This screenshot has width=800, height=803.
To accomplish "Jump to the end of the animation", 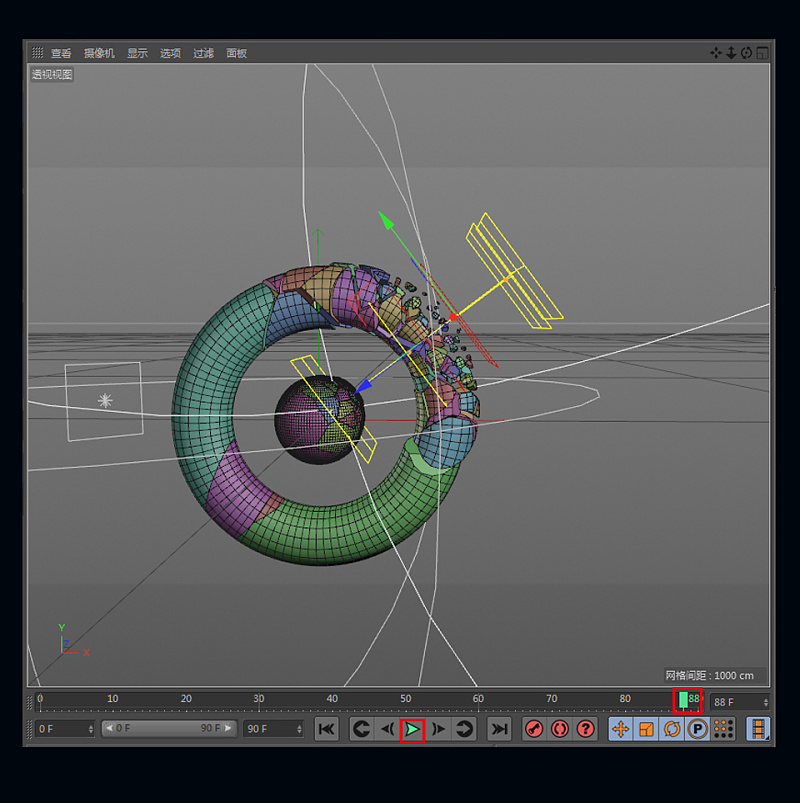I will [x=499, y=729].
